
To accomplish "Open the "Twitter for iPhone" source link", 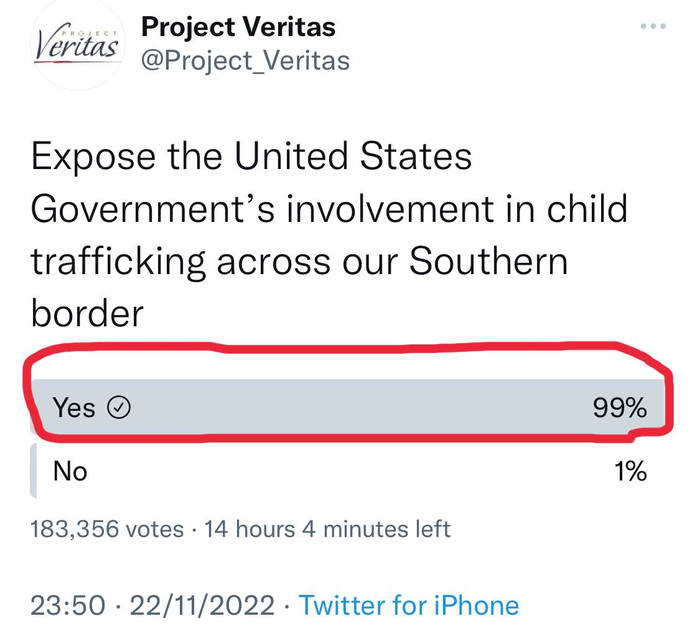I will [409, 605].
